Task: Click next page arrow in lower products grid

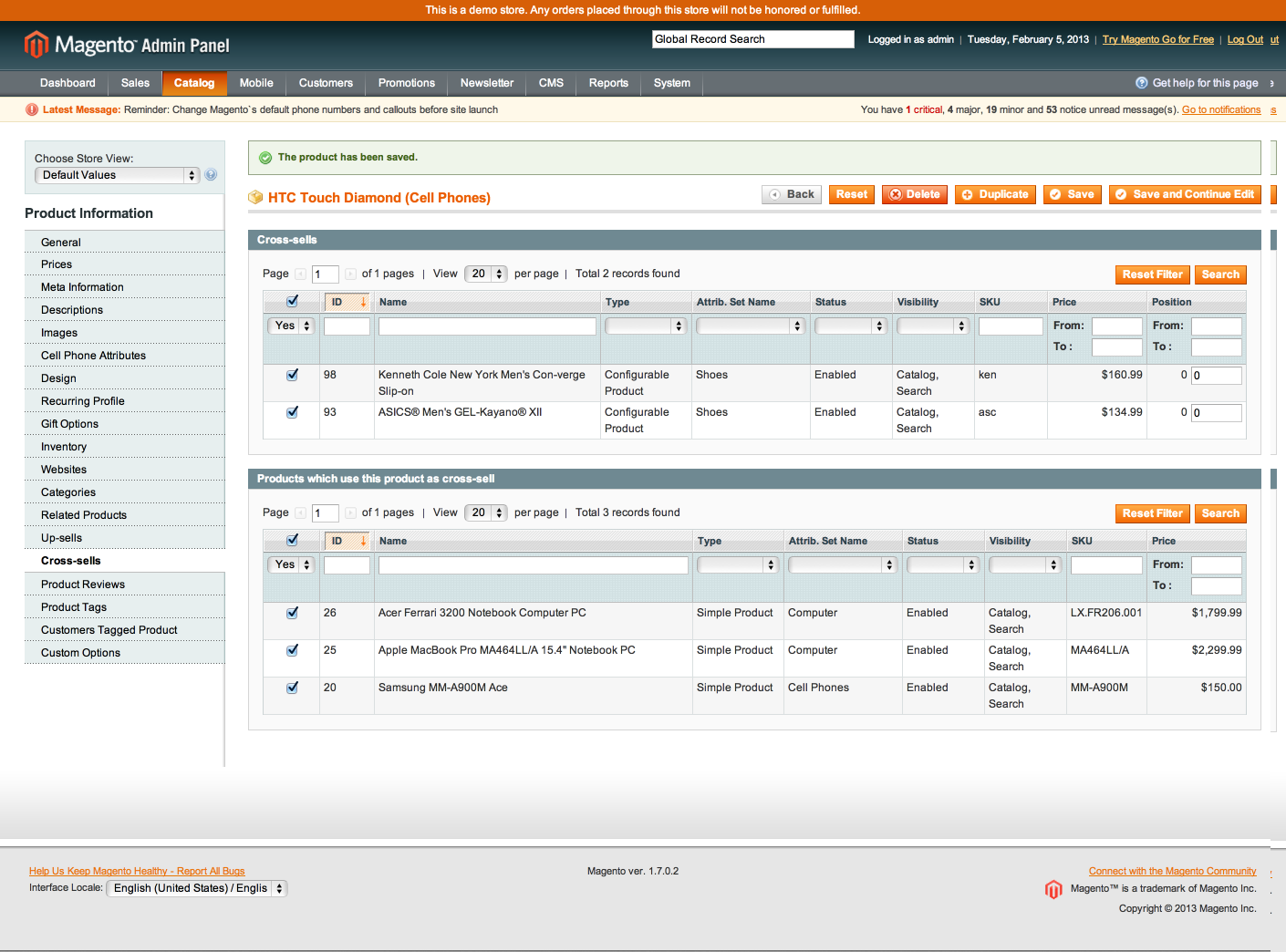Action: 350,512
